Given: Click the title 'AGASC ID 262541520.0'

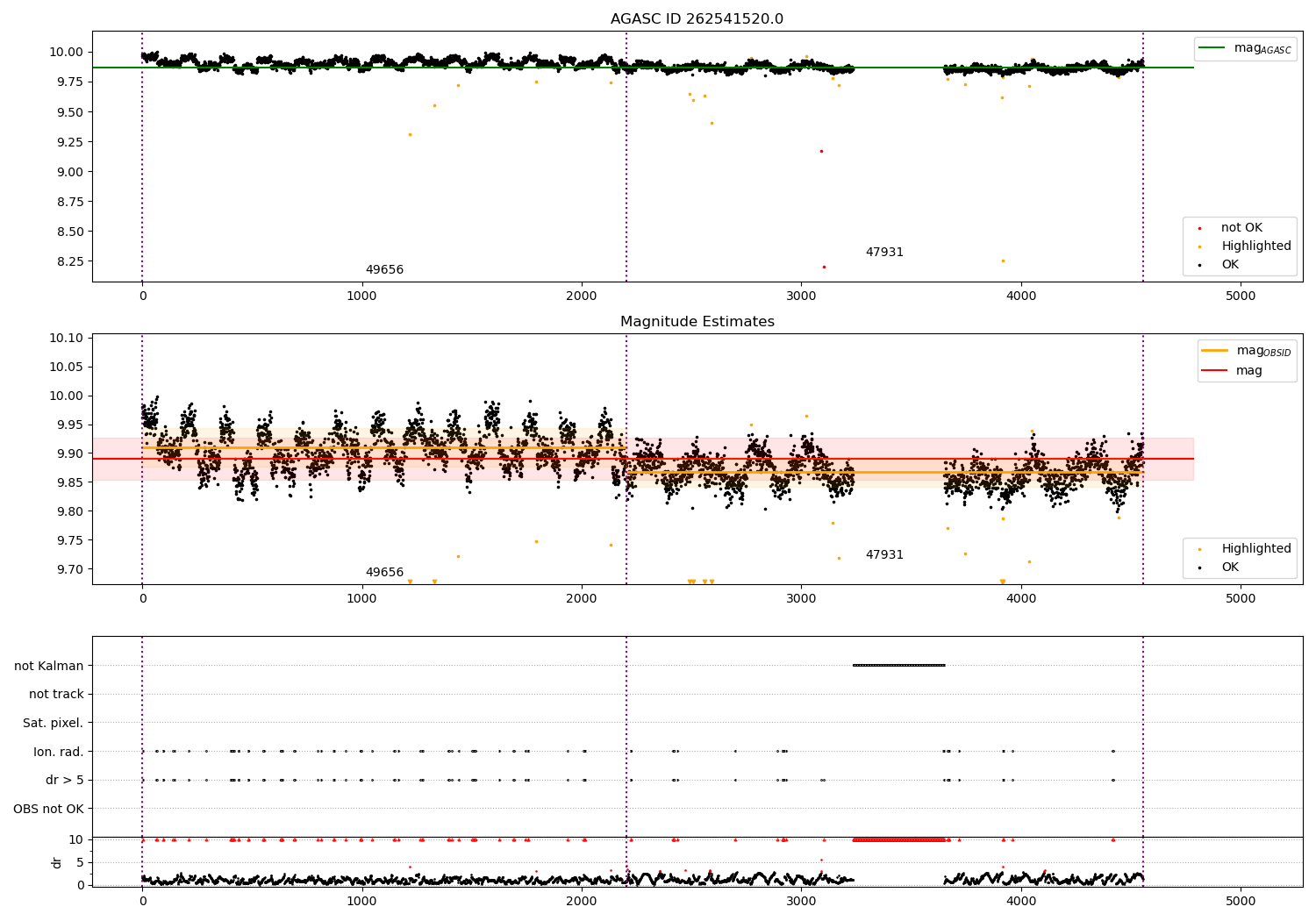Looking at the screenshot, I should [x=697, y=19].
